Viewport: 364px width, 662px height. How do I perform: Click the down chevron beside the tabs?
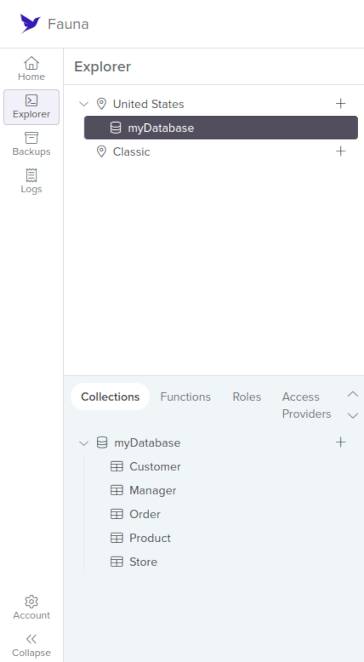353,415
